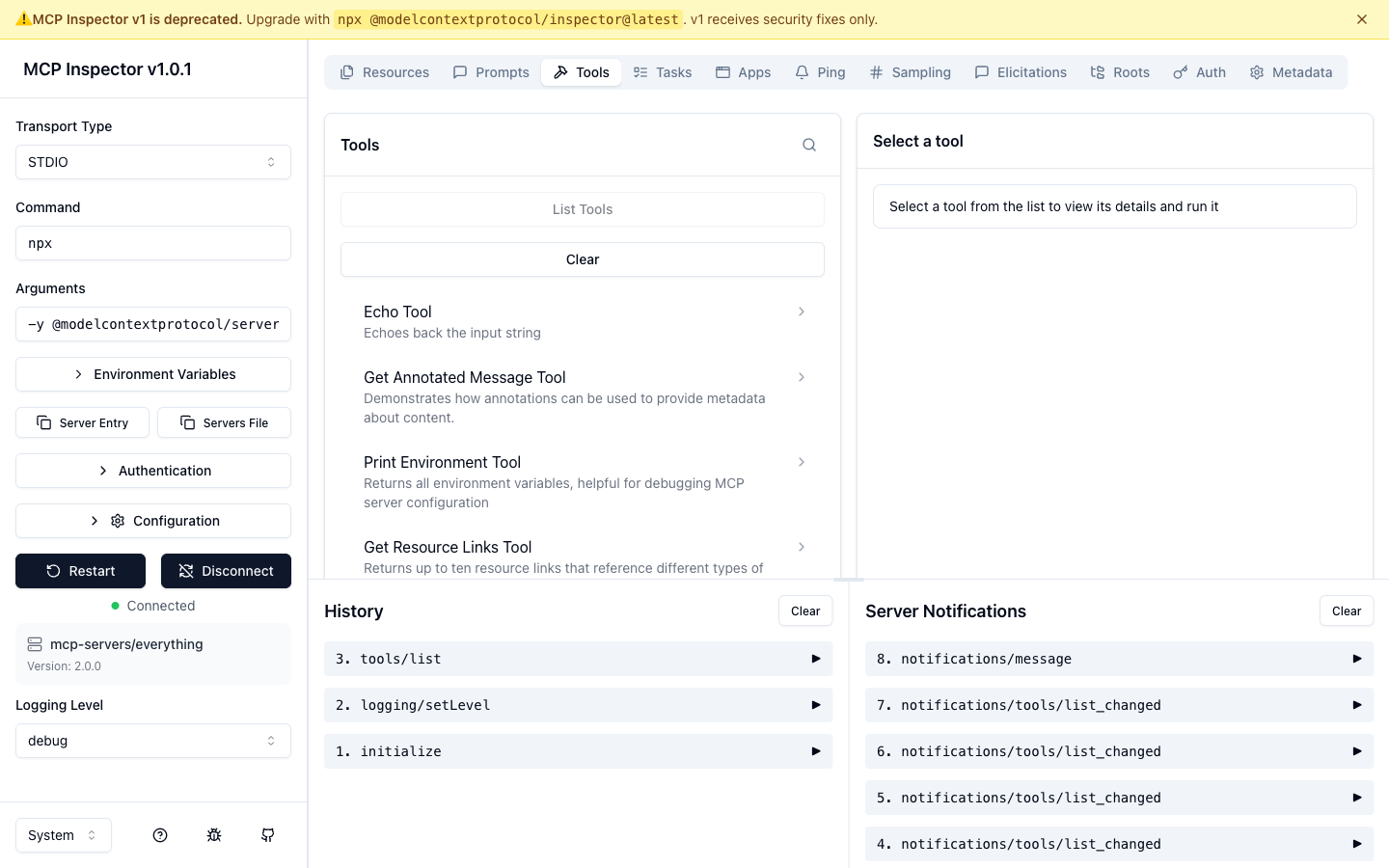1389x868 pixels.
Task: Open the Elicitations tab
Action: (1021, 72)
